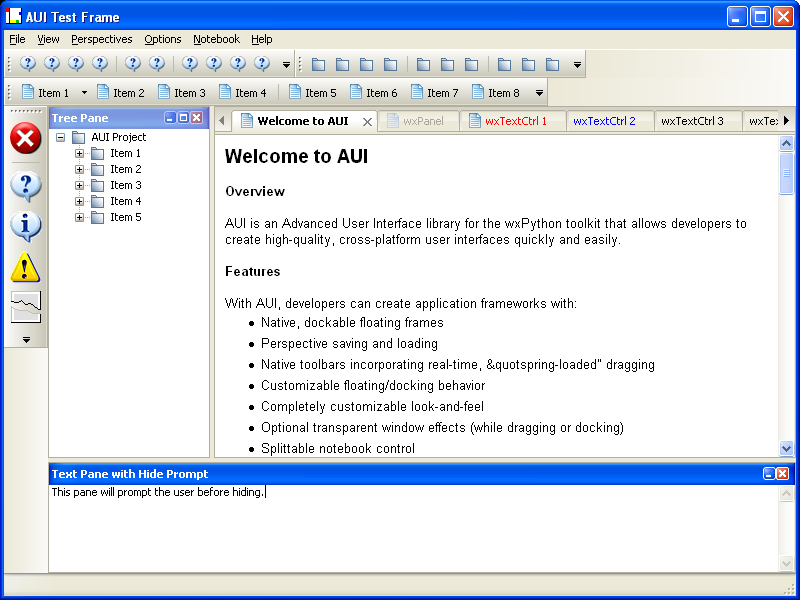Screen dimensions: 800x600
Task: Open the Perspectives menu
Action: [x=101, y=39]
